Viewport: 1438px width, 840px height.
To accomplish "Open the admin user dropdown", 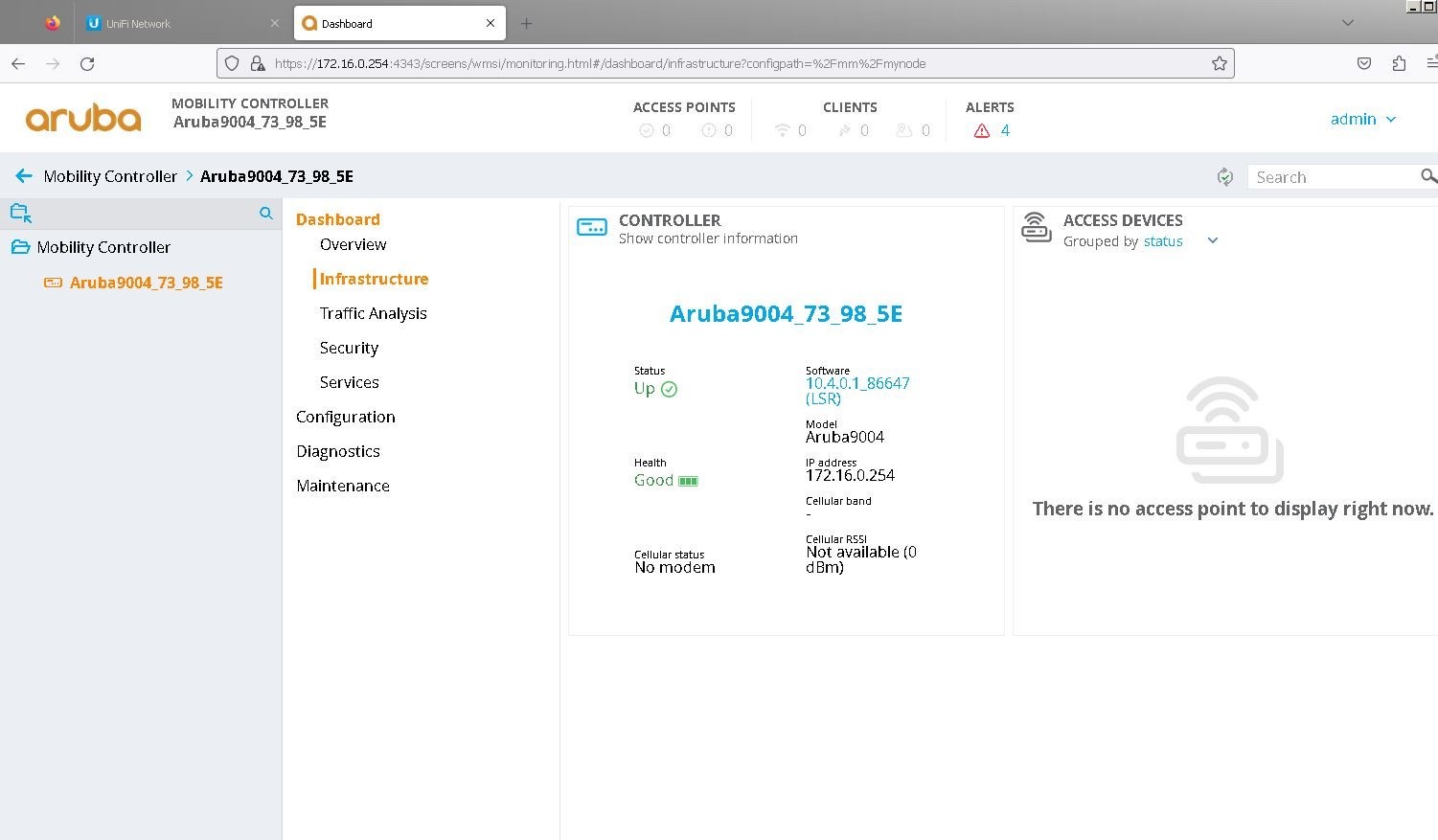I will 1363,119.
